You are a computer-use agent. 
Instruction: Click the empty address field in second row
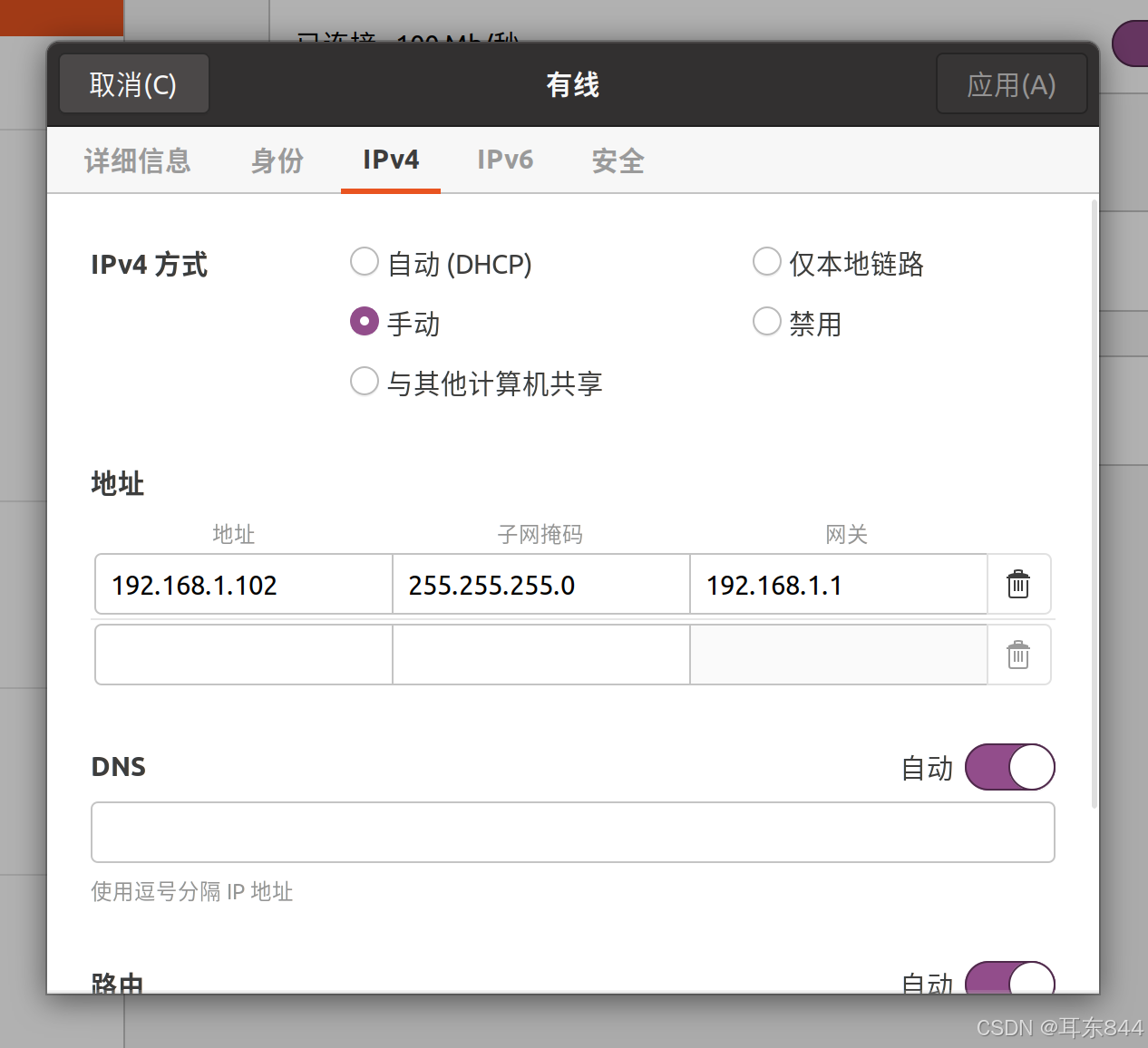pos(244,655)
